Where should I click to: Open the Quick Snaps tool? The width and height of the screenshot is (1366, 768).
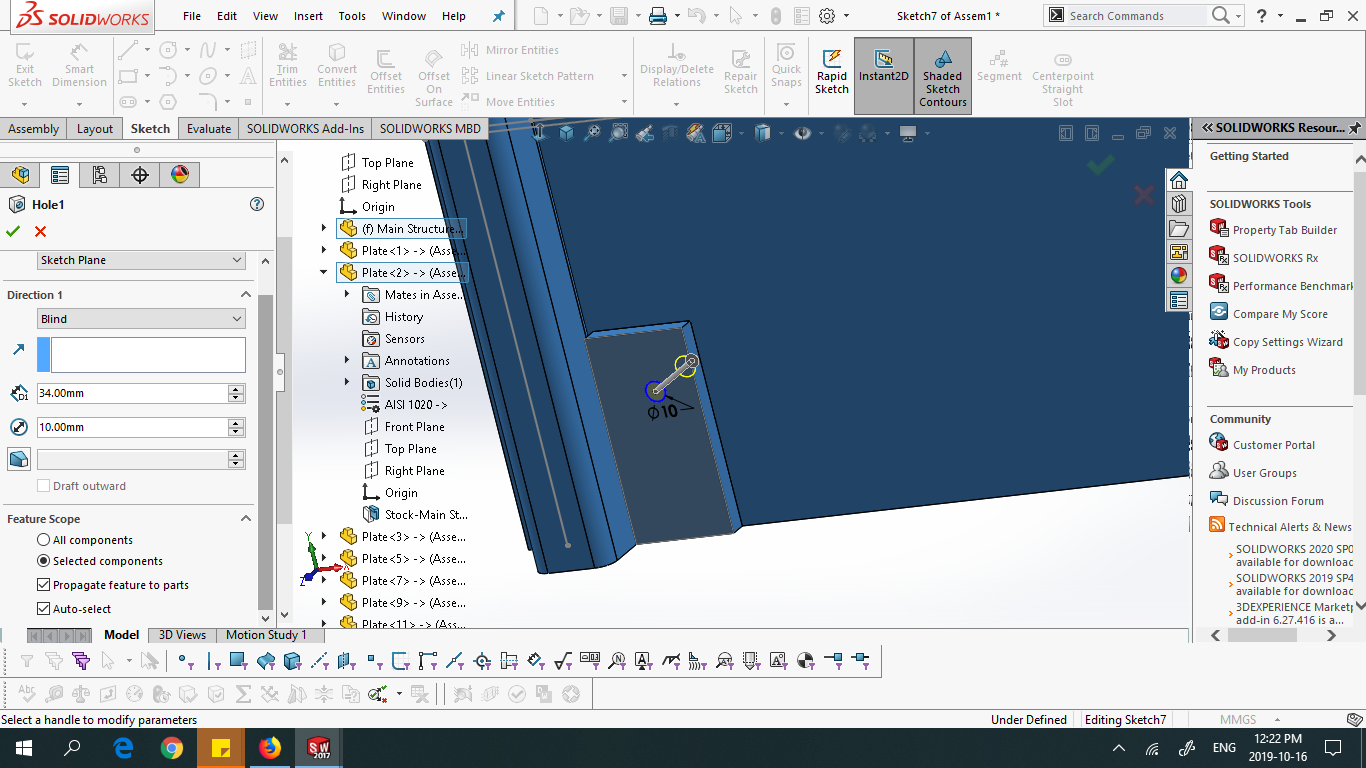pyautogui.click(x=786, y=66)
